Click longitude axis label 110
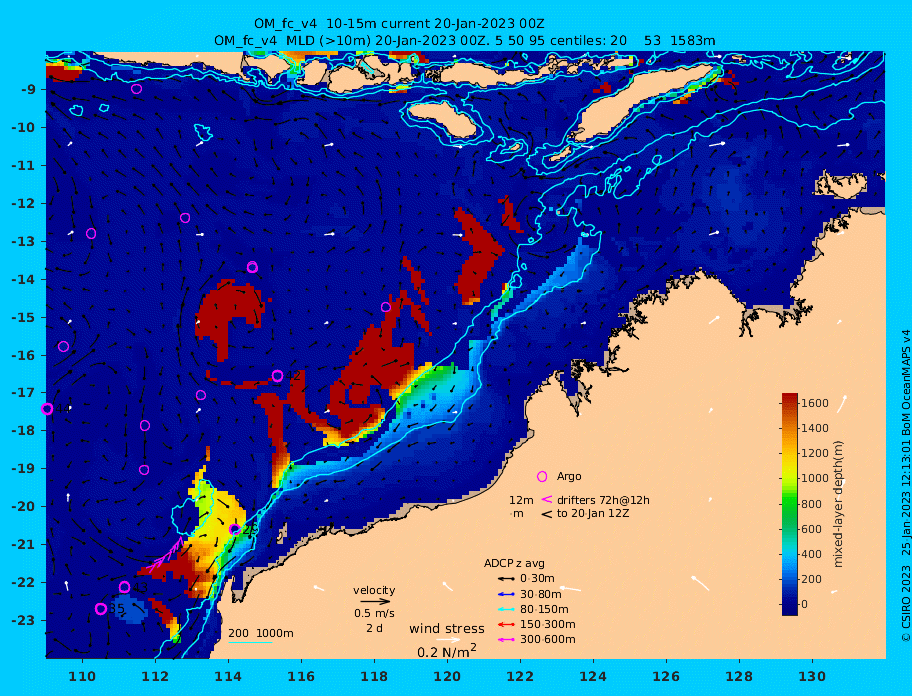The image size is (912, 696). (82, 676)
